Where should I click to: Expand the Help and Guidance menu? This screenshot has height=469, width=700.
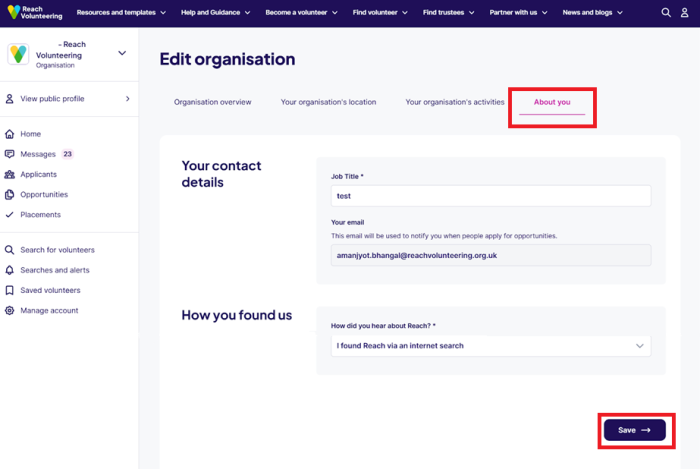tap(216, 12)
